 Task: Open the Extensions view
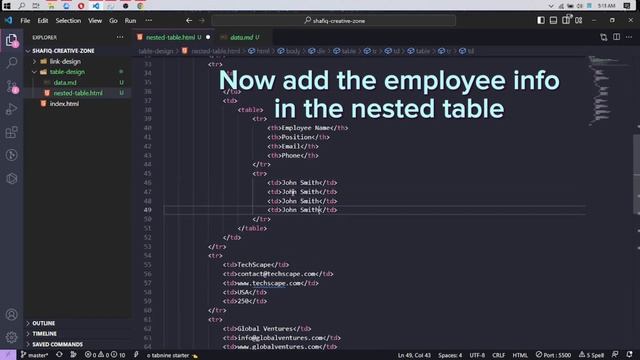[x=11, y=132]
